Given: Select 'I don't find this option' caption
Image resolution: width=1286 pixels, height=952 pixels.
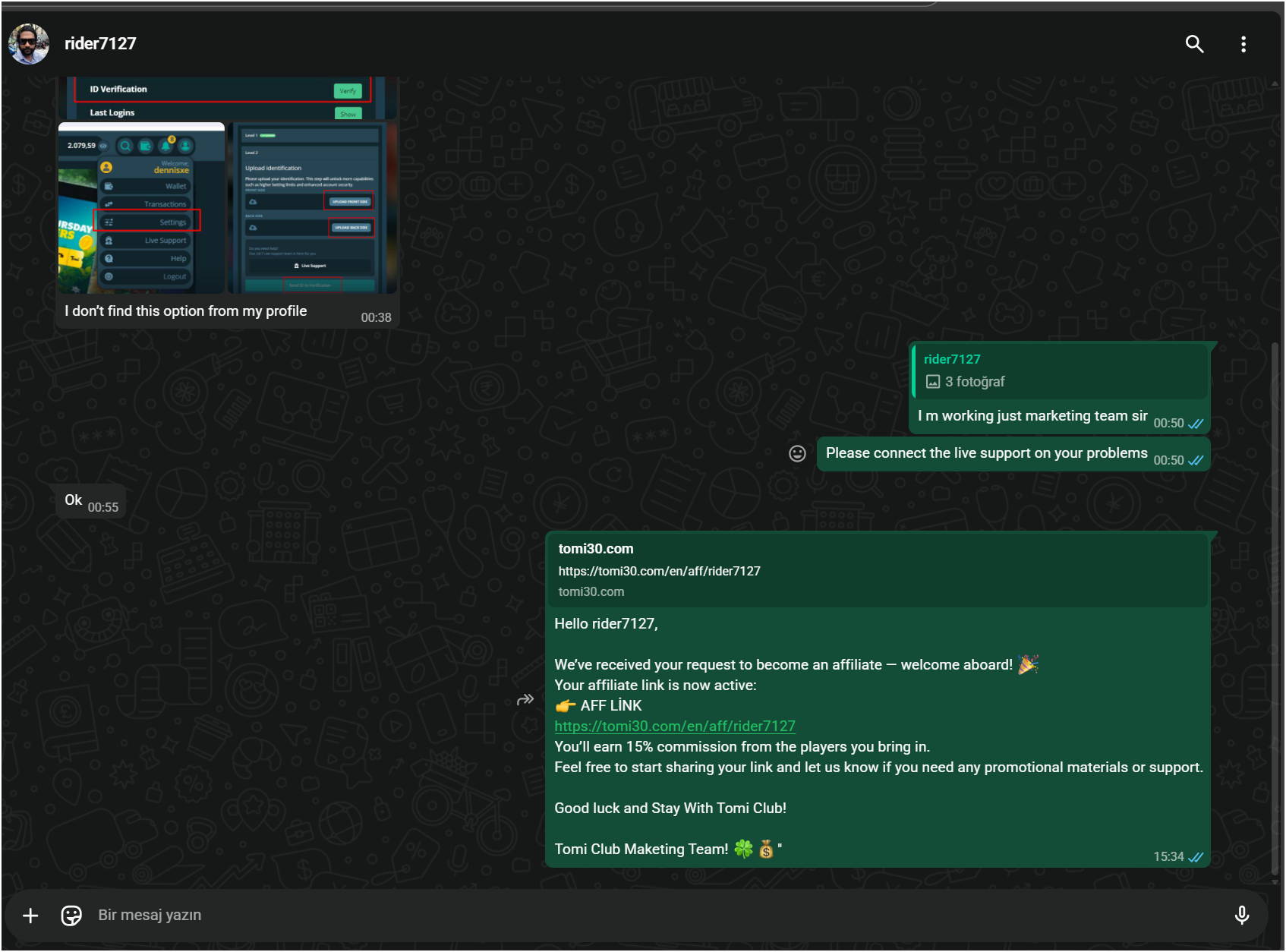Looking at the screenshot, I should coord(186,311).
